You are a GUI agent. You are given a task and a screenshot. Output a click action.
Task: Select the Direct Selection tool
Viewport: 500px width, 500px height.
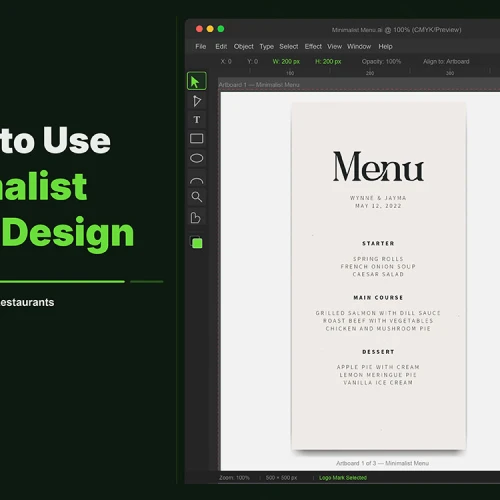click(197, 101)
